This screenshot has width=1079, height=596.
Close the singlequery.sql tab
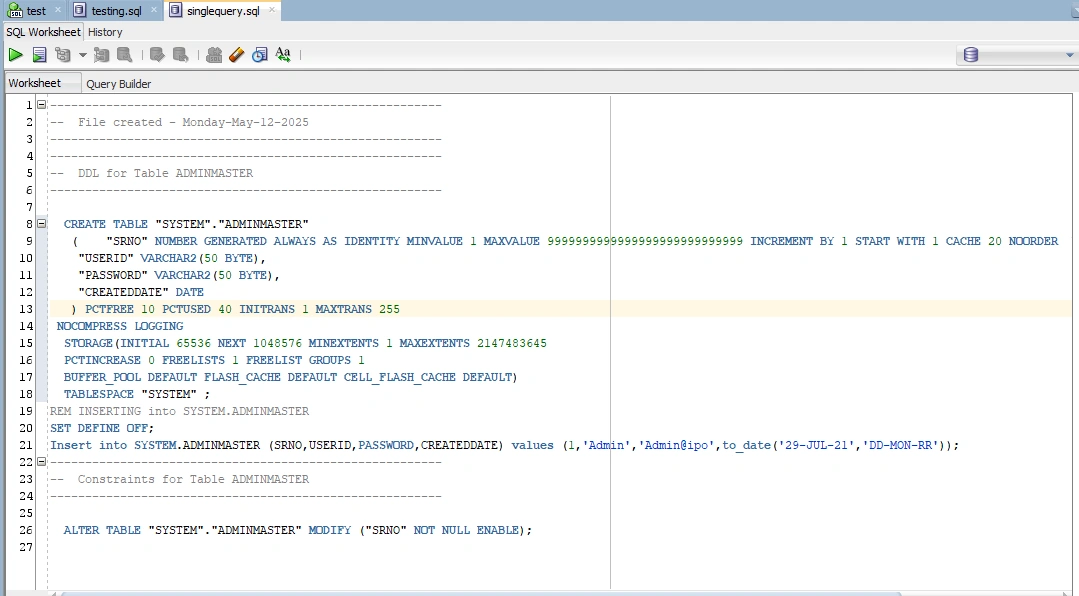pos(273,10)
